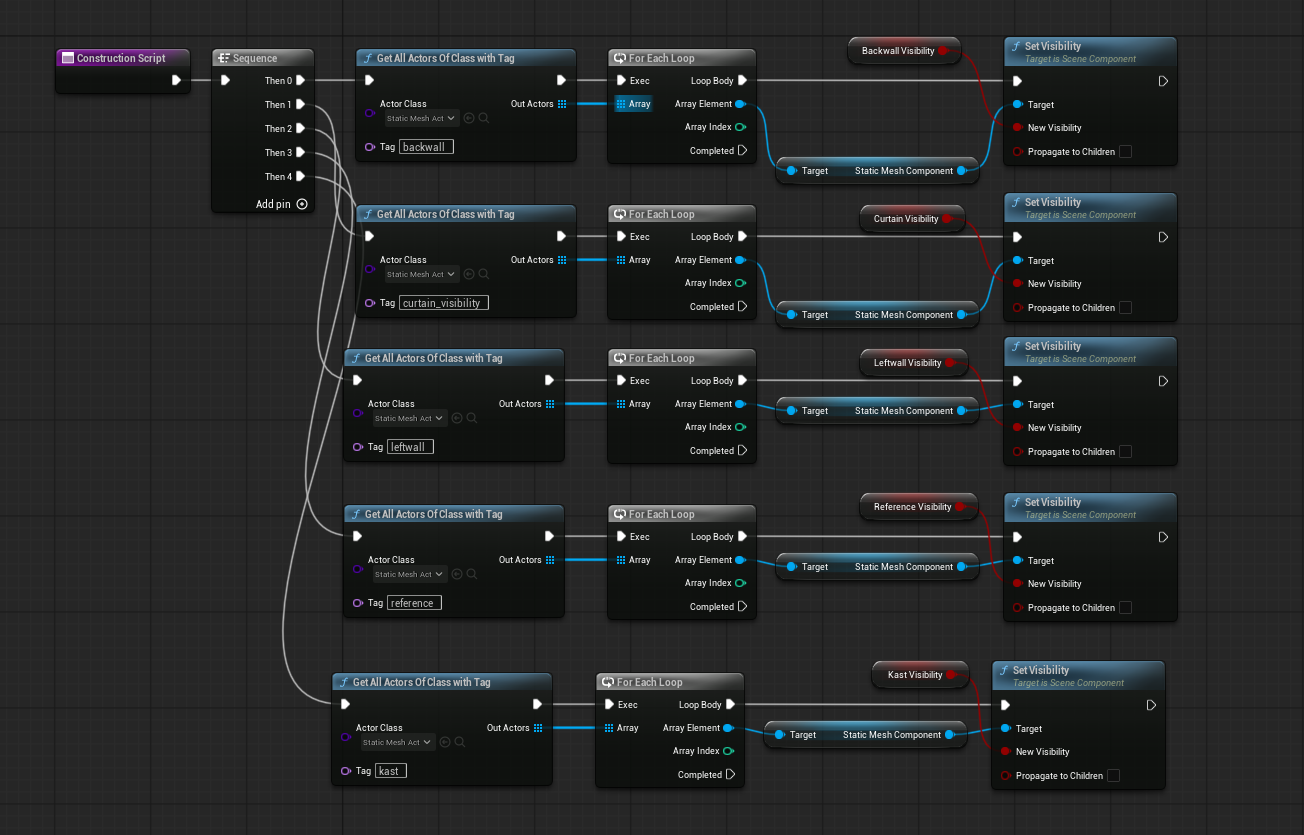Click the Construction Script output exec pin
The height and width of the screenshot is (835, 1304).
(177, 81)
